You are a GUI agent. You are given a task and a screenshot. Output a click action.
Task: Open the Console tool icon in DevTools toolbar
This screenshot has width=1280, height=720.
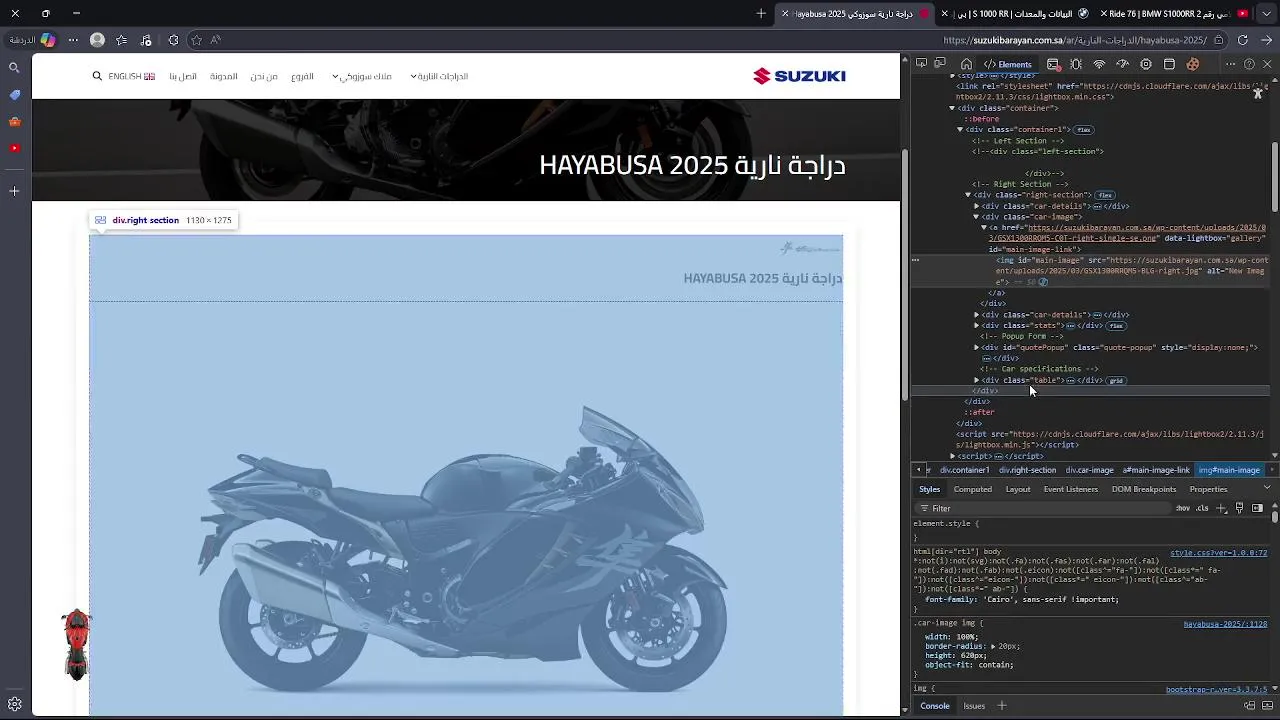click(1053, 64)
